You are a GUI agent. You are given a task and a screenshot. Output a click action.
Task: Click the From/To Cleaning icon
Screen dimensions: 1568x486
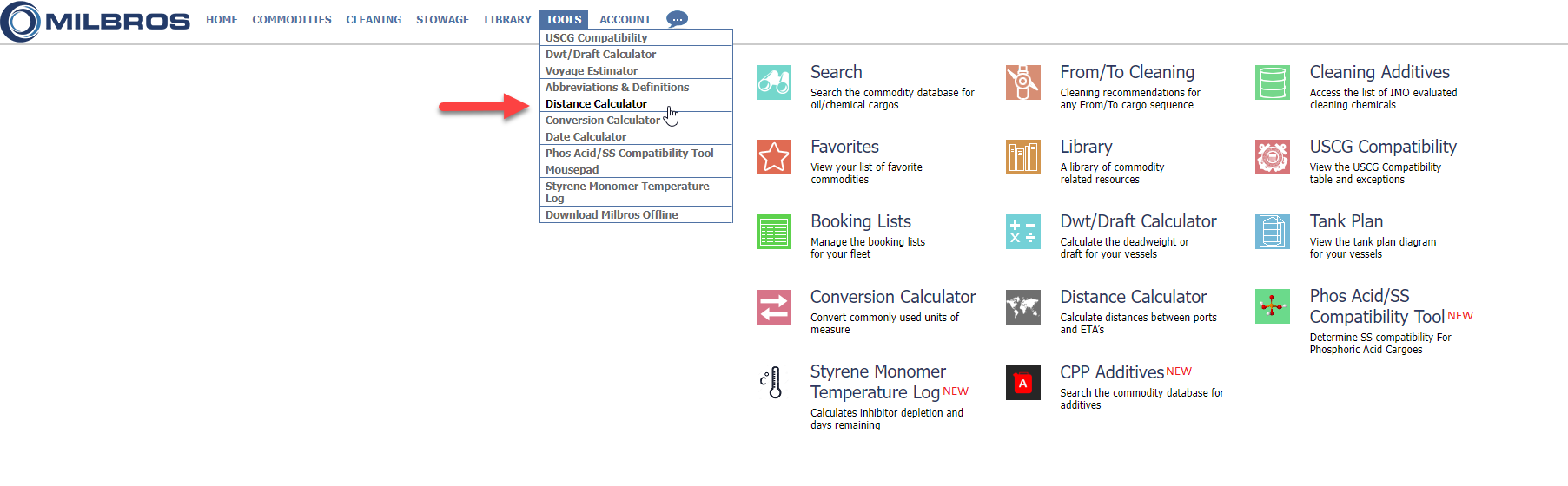click(x=1022, y=82)
